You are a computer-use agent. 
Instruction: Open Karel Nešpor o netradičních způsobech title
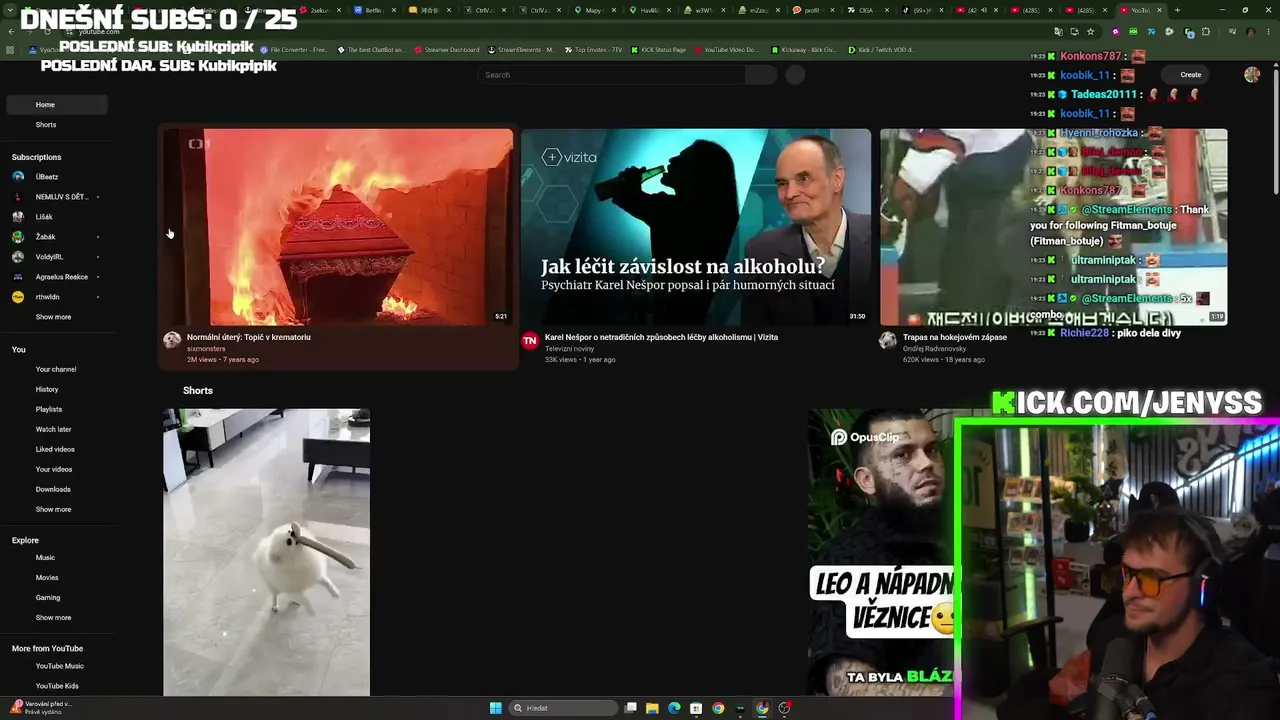pos(661,337)
